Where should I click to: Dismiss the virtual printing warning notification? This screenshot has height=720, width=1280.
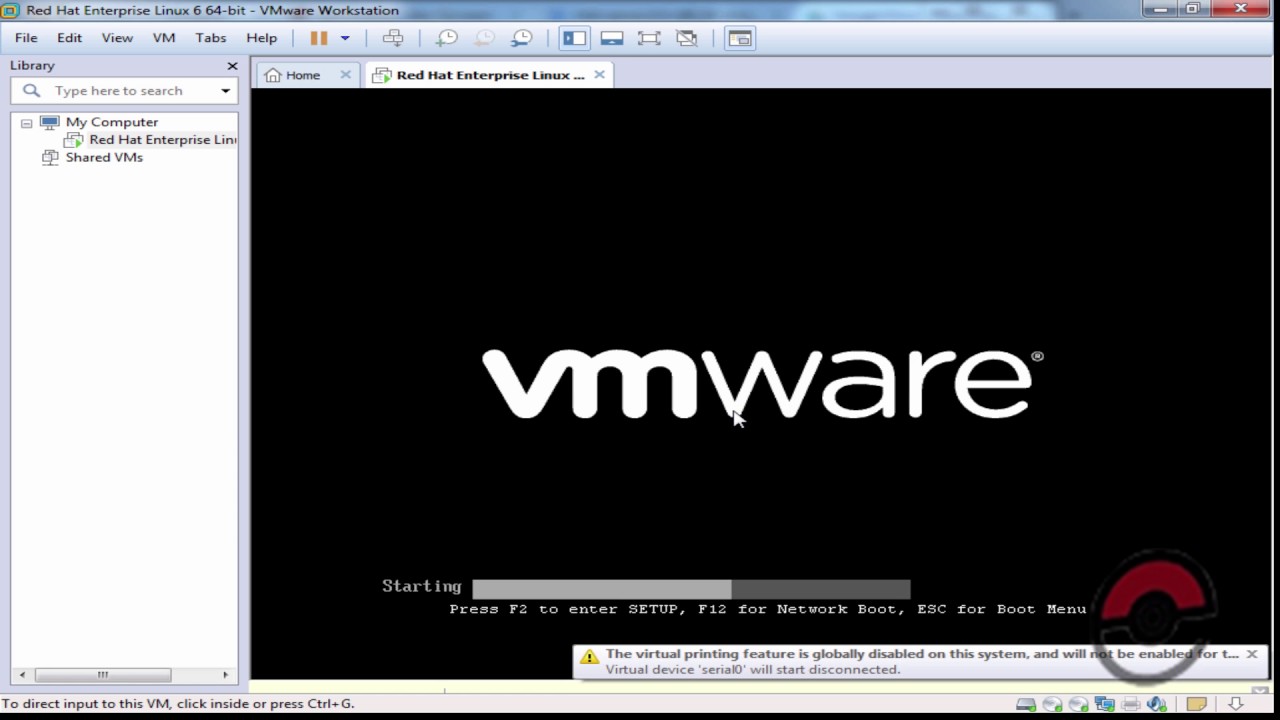click(1251, 654)
